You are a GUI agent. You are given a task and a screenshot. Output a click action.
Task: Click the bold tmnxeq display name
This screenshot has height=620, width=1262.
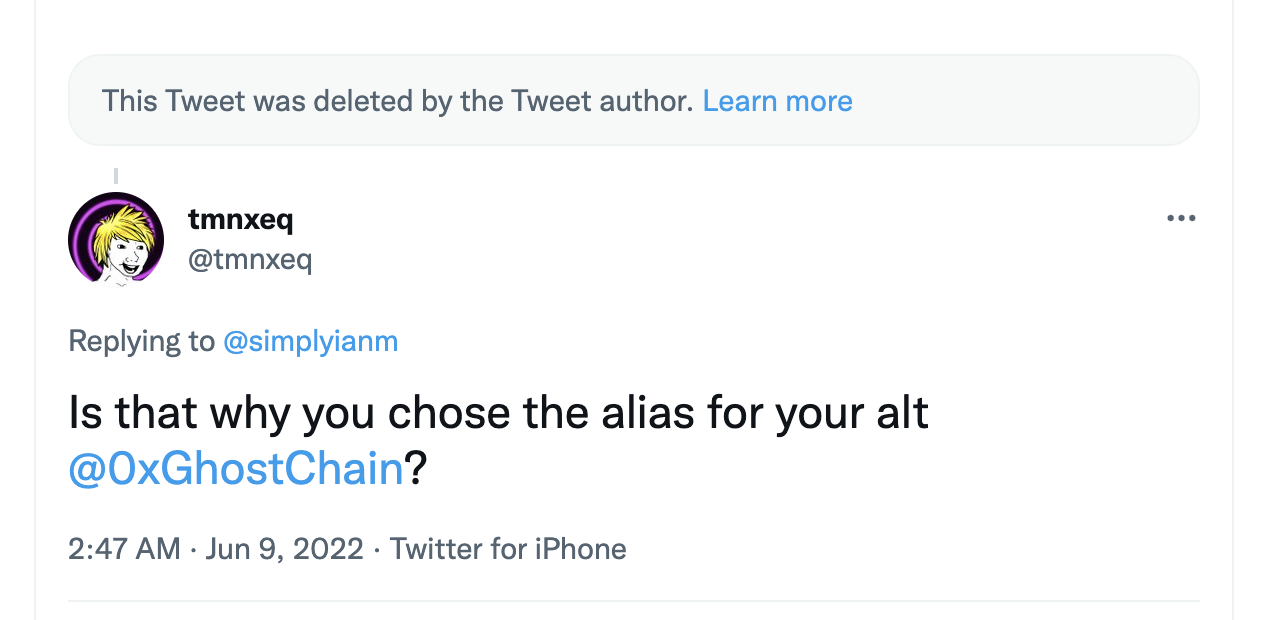pyautogui.click(x=240, y=218)
